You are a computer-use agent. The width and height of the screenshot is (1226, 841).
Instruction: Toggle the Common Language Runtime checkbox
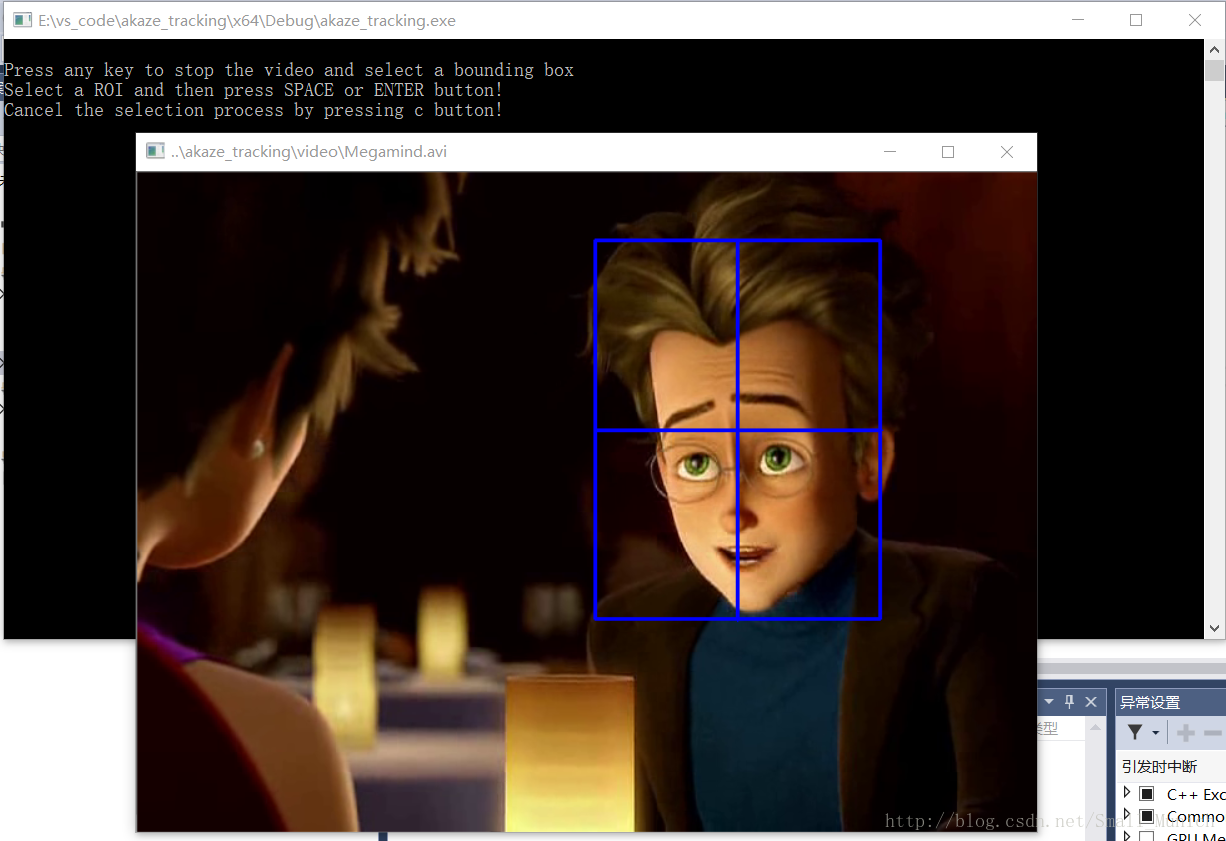click(1147, 816)
